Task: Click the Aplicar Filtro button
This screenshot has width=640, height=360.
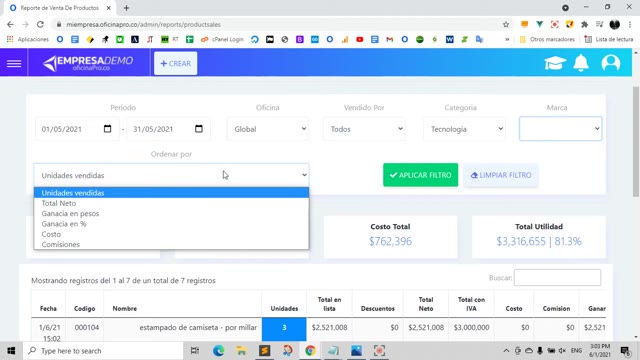Action: pos(420,175)
